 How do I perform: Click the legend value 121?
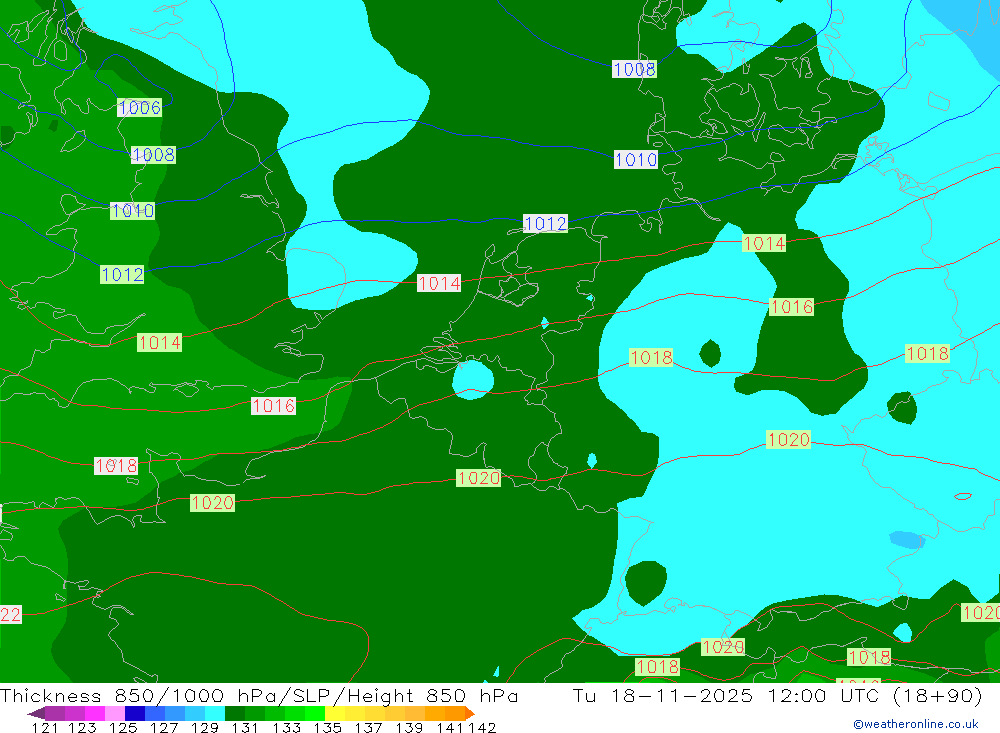45,727
